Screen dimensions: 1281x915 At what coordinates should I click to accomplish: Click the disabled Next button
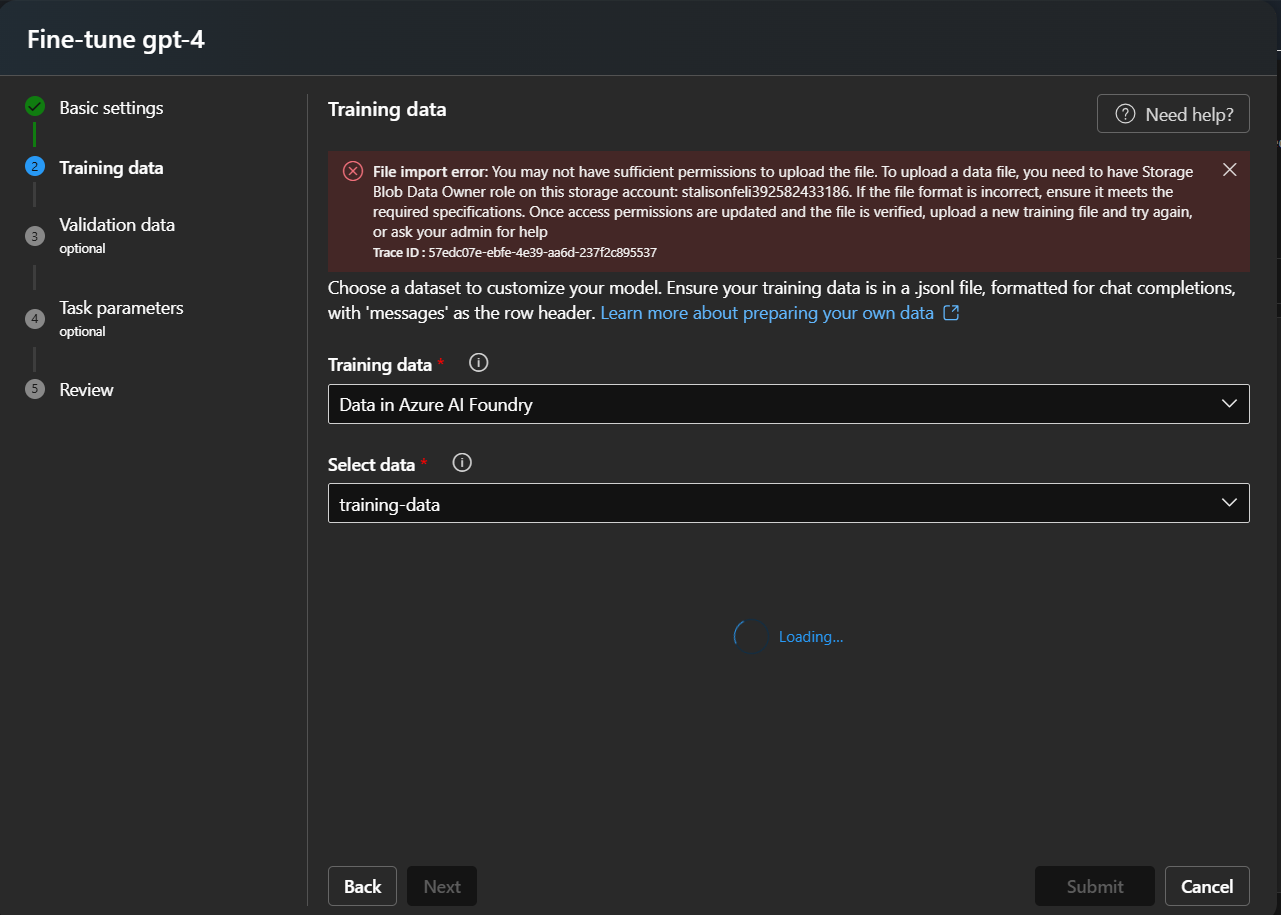point(442,886)
